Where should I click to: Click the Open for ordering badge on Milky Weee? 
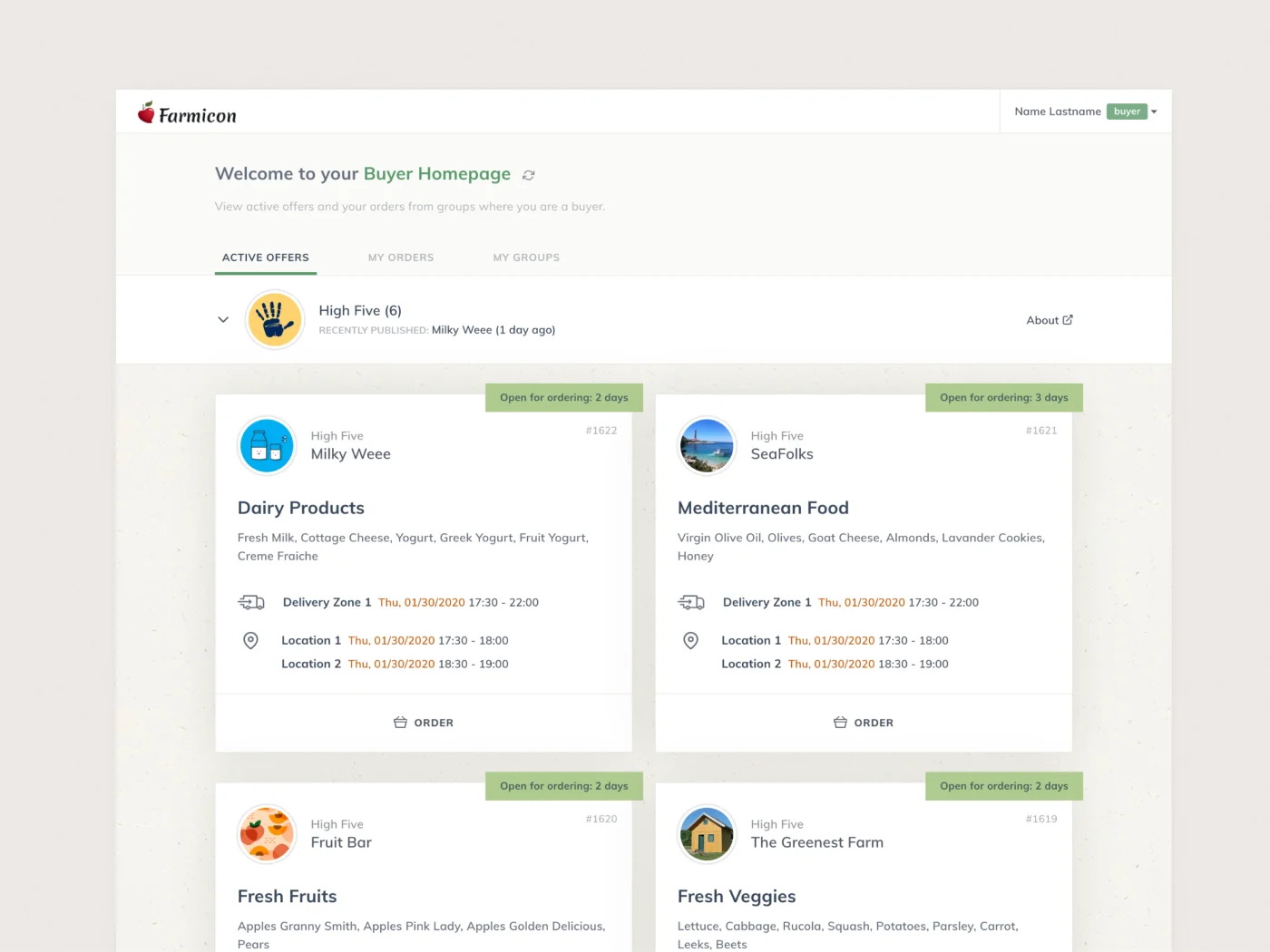pos(564,397)
